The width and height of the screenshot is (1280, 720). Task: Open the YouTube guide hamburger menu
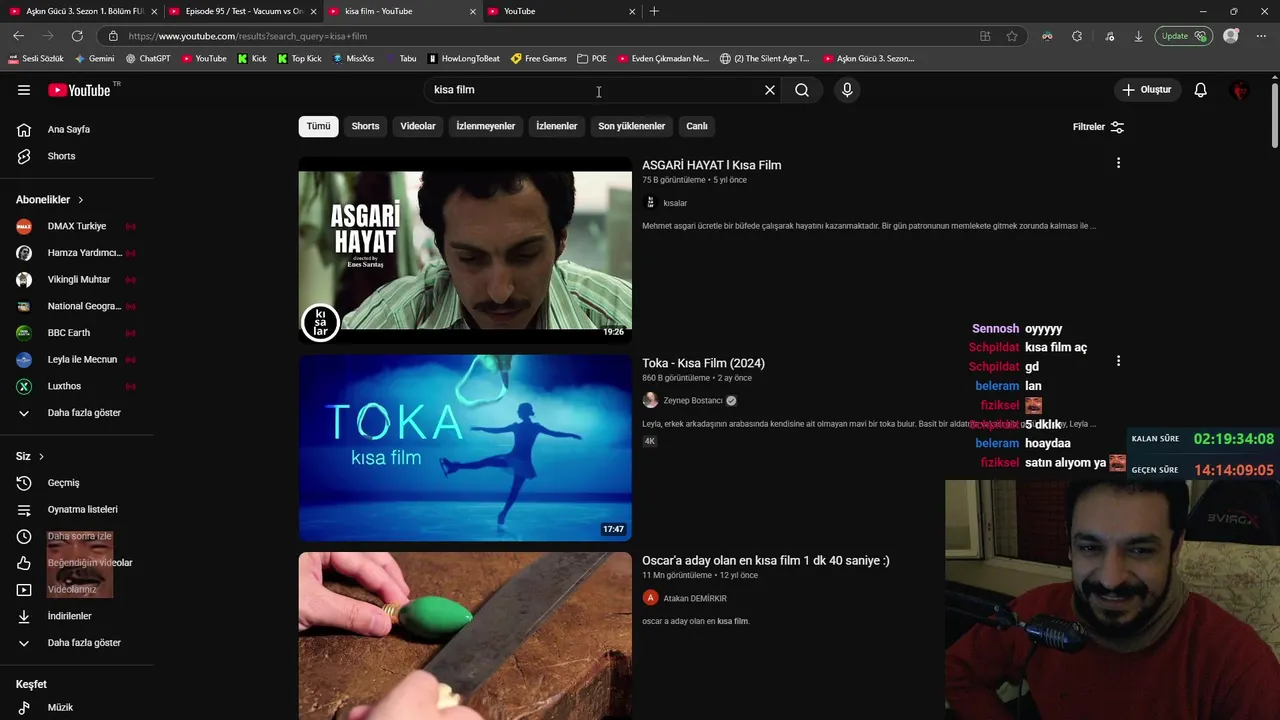click(x=24, y=90)
